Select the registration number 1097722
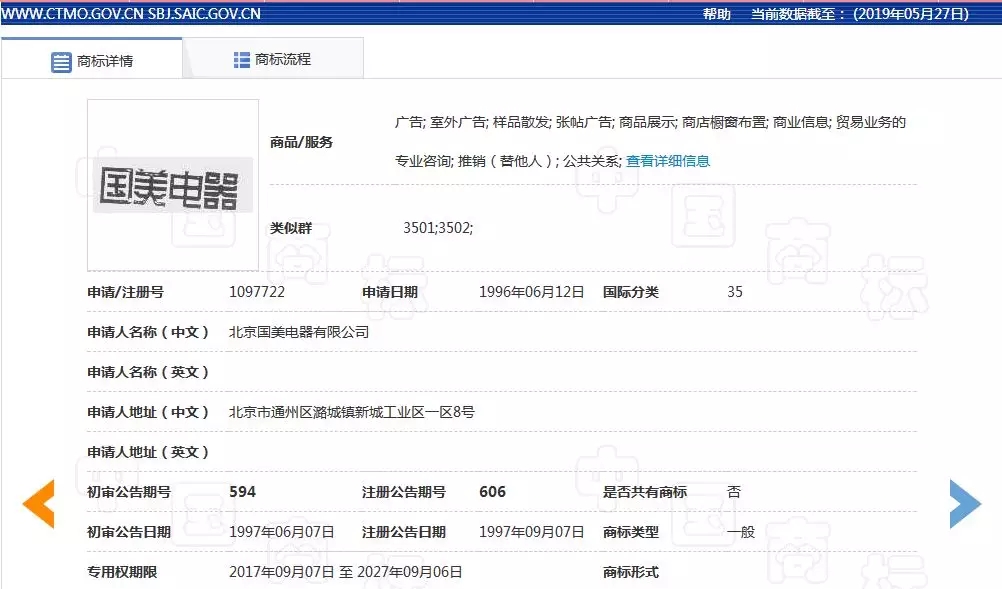 [x=257, y=292]
